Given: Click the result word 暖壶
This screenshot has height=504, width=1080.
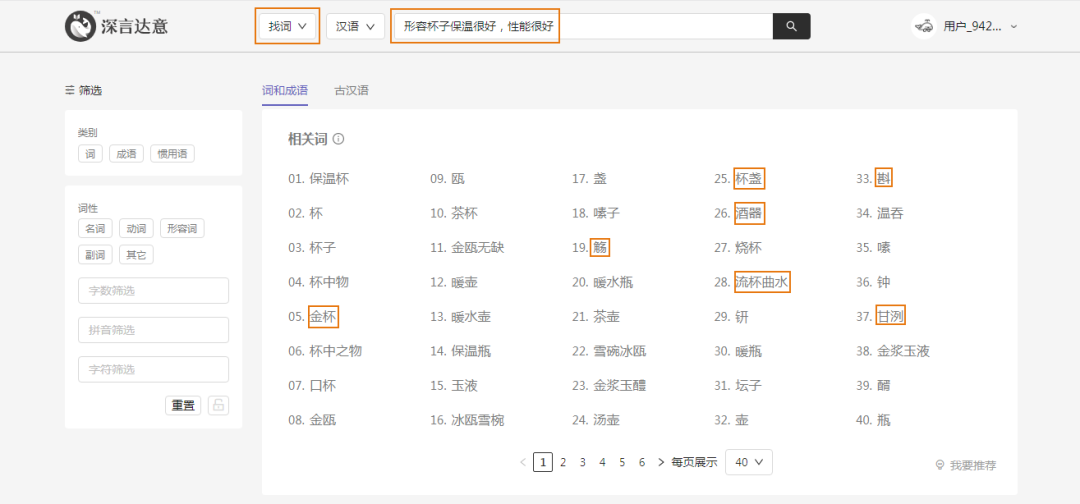Looking at the screenshot, I should (x=464, y=282).
